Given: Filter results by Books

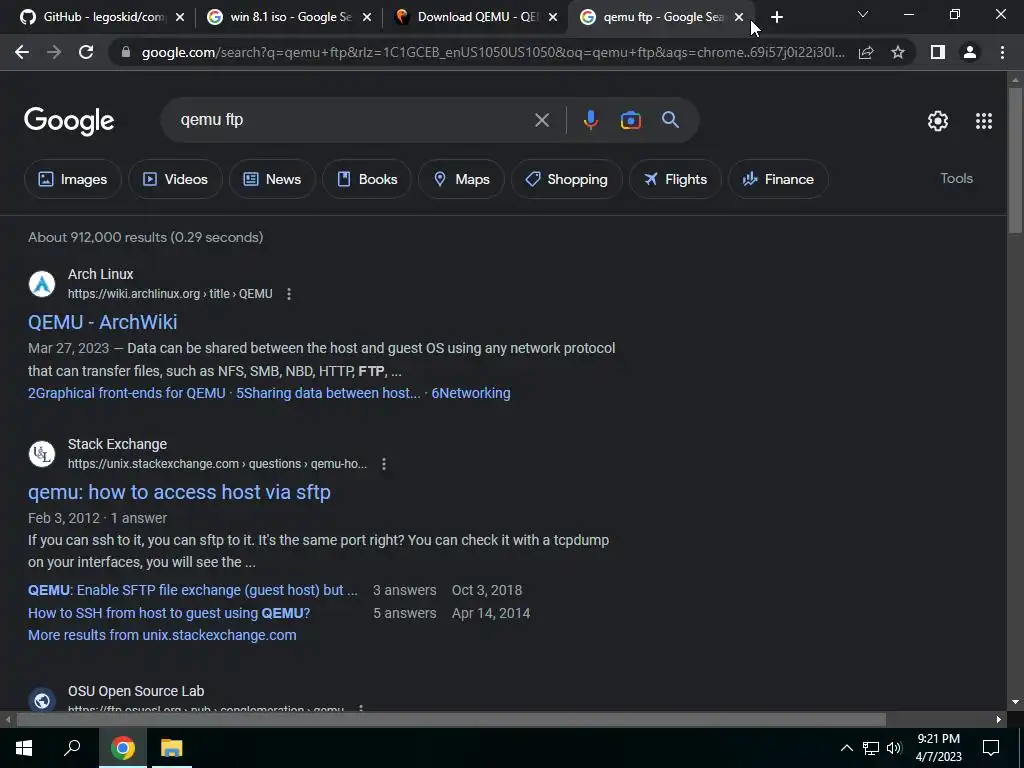Looking at the screenshot, I should click(x=366, y=179).
